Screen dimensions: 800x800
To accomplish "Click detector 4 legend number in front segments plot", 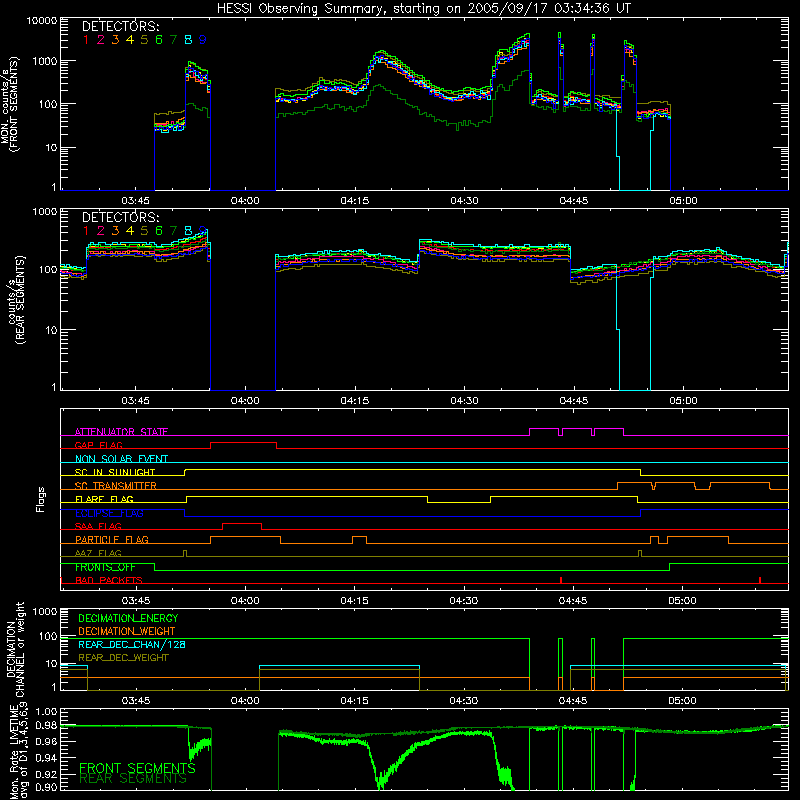I will [130, 40].
